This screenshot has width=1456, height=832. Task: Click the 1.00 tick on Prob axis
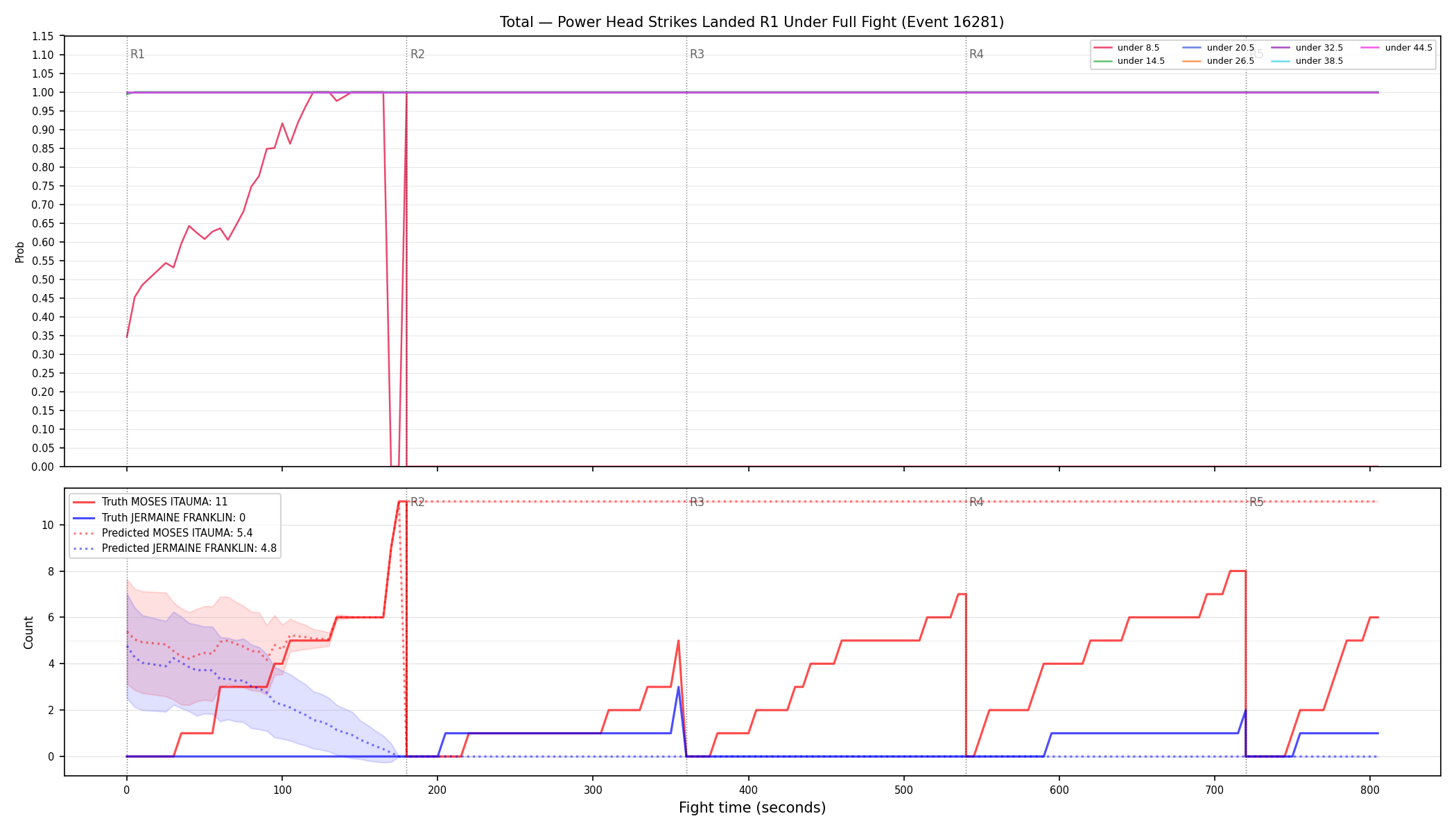43,93
